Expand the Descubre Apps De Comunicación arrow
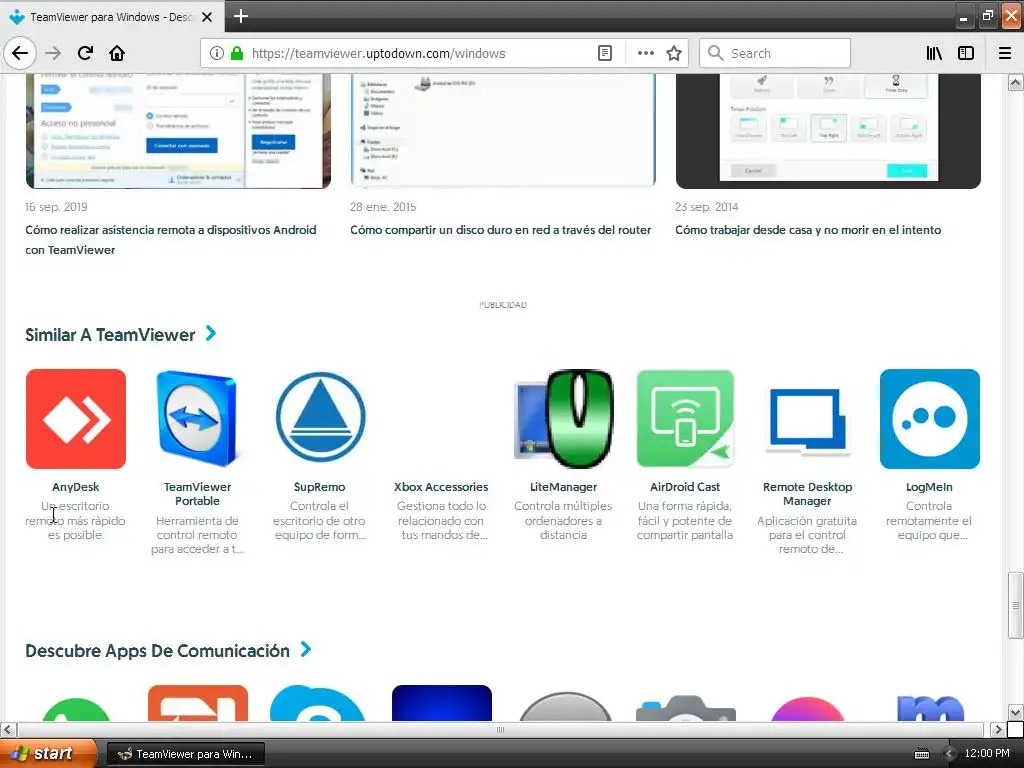 (306, 649)
